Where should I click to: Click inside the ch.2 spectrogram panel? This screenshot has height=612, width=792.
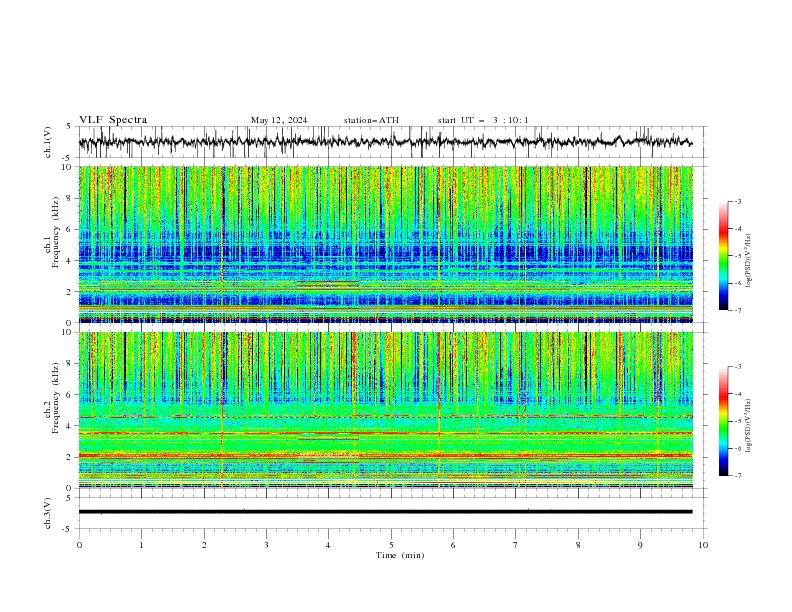click(385, 410)
